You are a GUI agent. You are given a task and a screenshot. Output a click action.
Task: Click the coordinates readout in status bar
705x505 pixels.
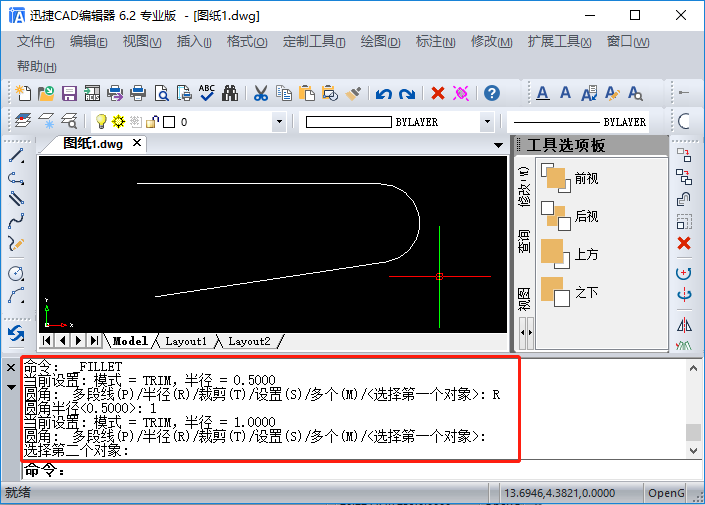(559, 493)
